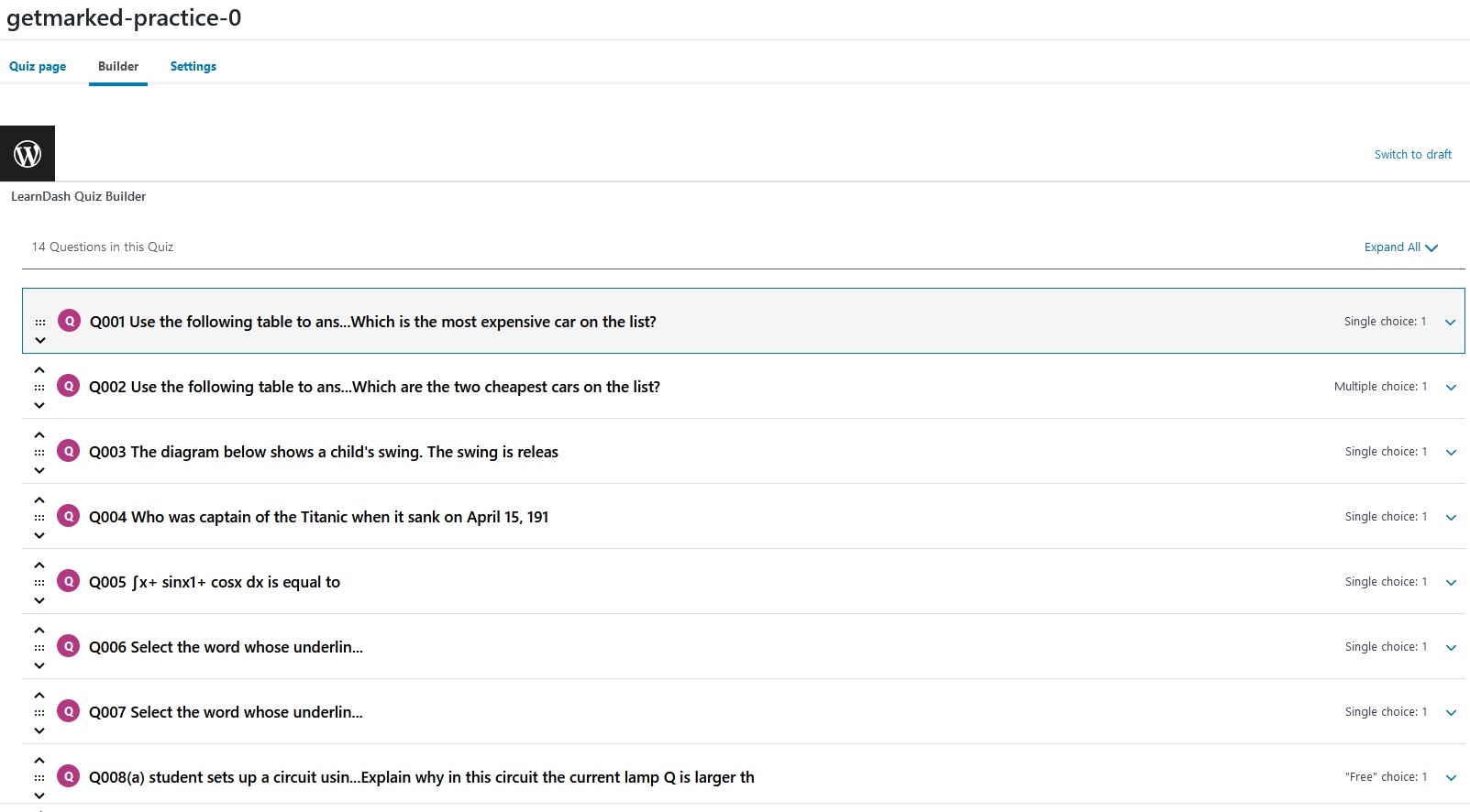Open question Q001 most expensive car title

point(373,322)
